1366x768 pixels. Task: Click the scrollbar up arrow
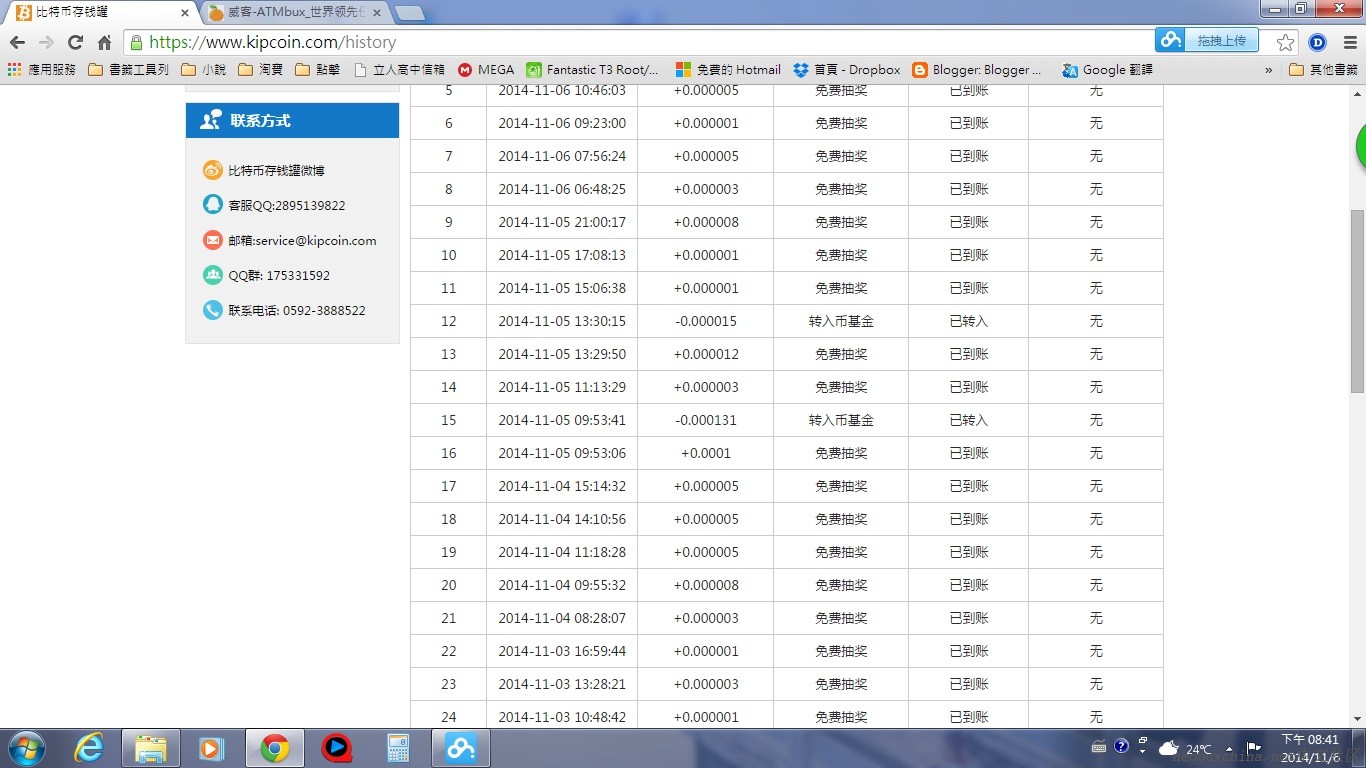pyautogui.click(x=1357, y=93)
